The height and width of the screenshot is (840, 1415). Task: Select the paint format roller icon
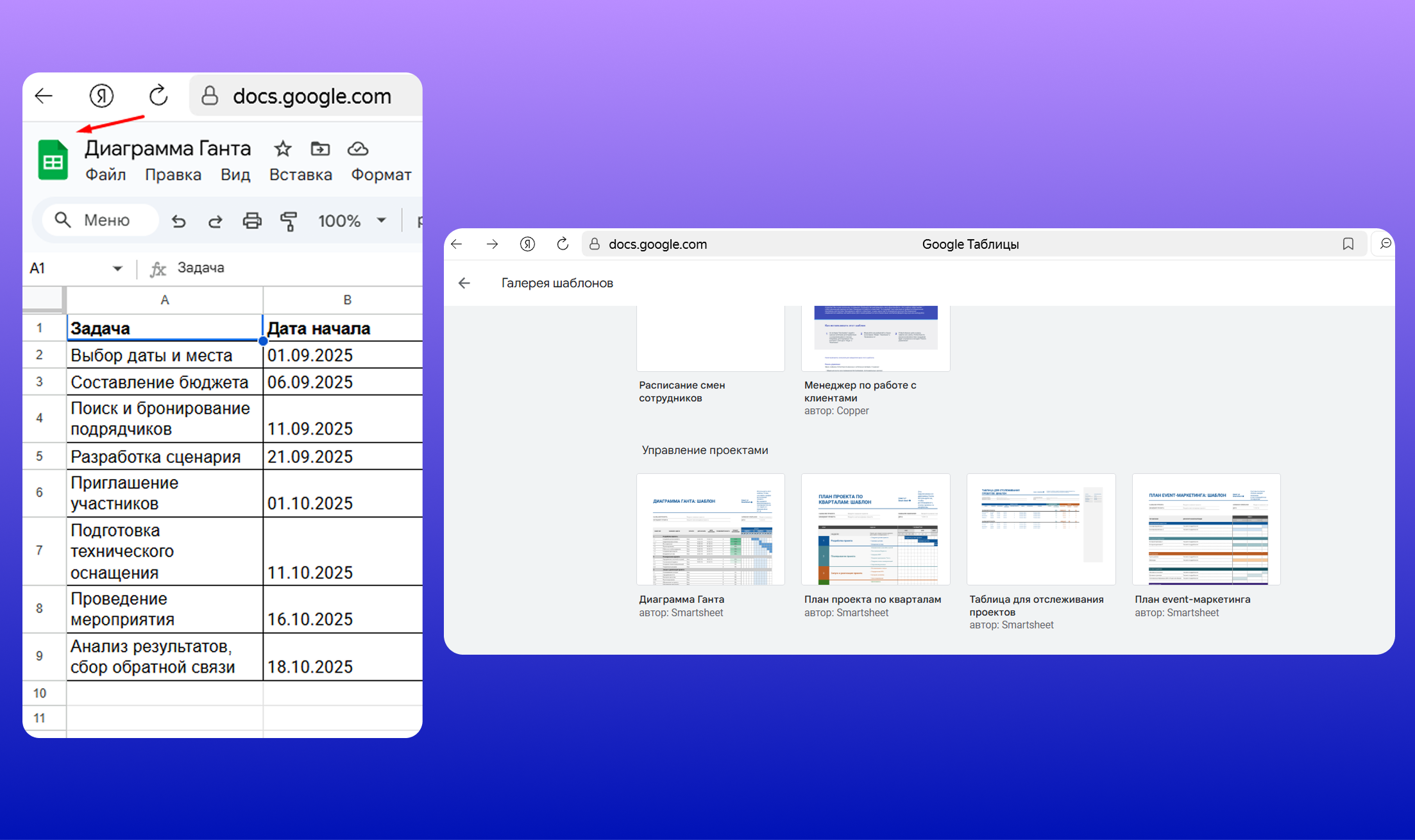[289, 221]
